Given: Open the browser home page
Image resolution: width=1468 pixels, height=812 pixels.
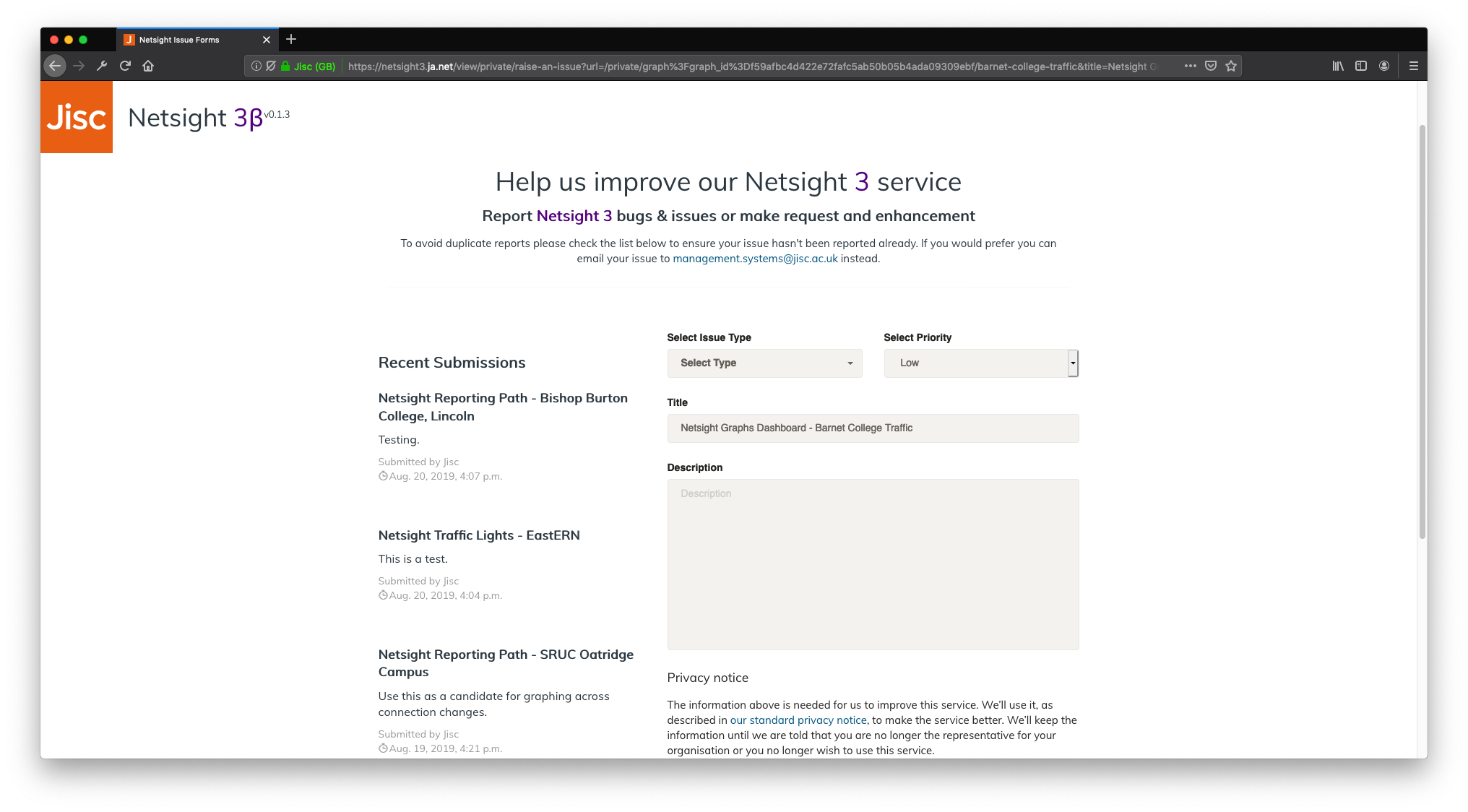Looking at the screenshot, I should point(148,66).
